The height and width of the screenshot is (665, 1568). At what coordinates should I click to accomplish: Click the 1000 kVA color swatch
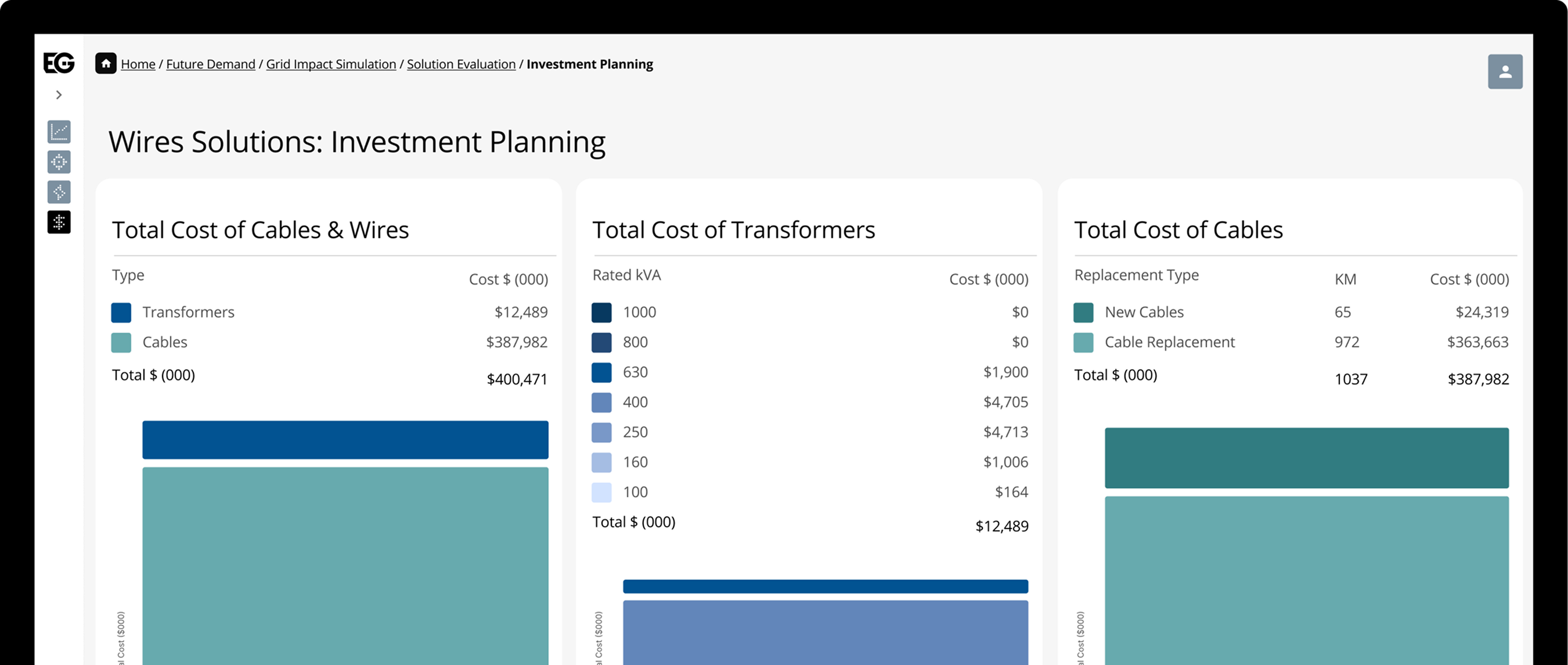coord(601,312)
